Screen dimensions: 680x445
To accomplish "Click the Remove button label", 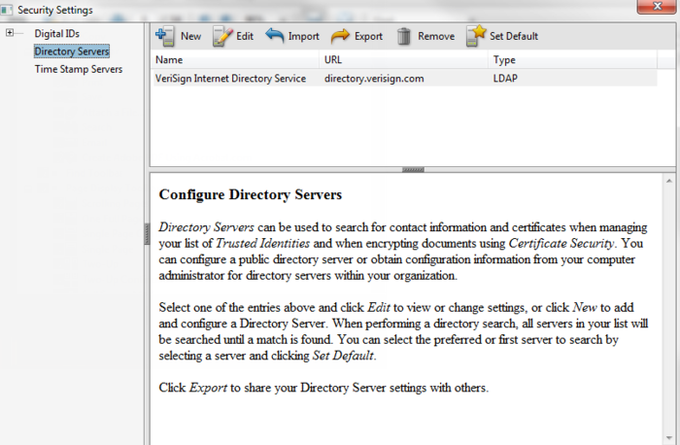I will pos(436,36).
